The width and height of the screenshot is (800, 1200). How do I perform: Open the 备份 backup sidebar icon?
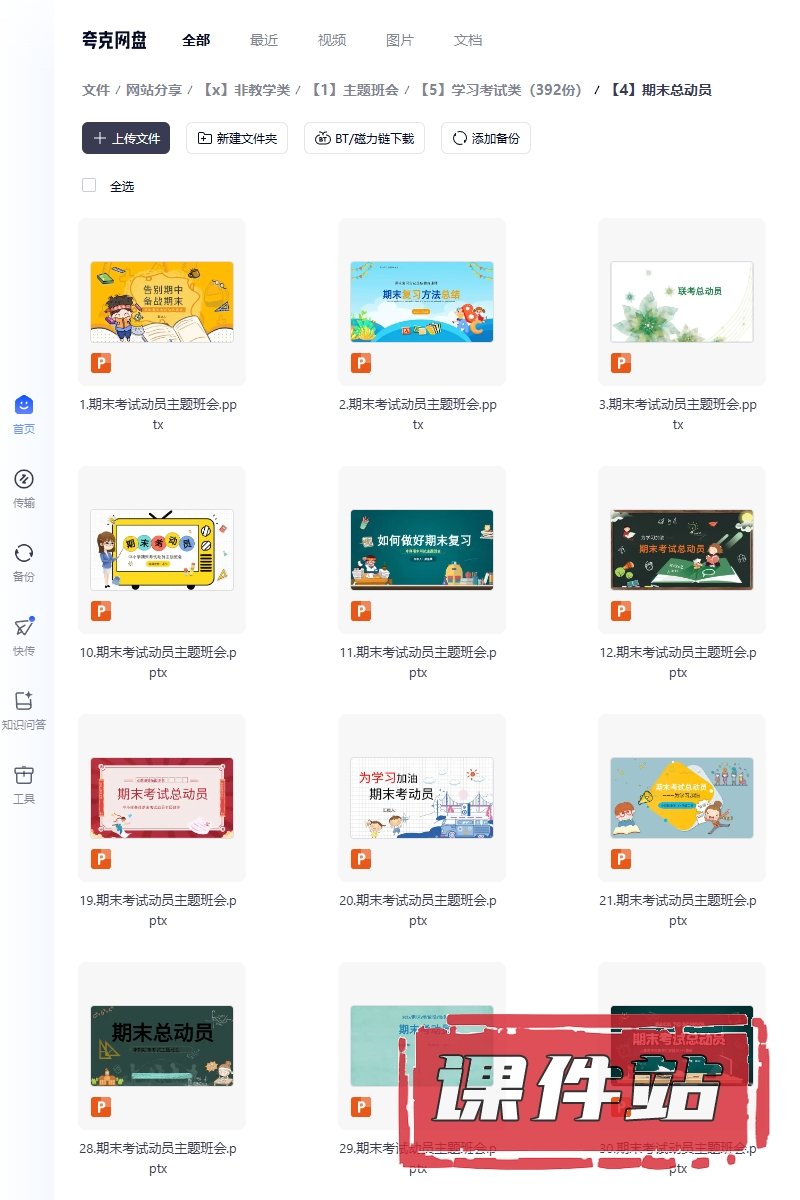coord(24,553)
